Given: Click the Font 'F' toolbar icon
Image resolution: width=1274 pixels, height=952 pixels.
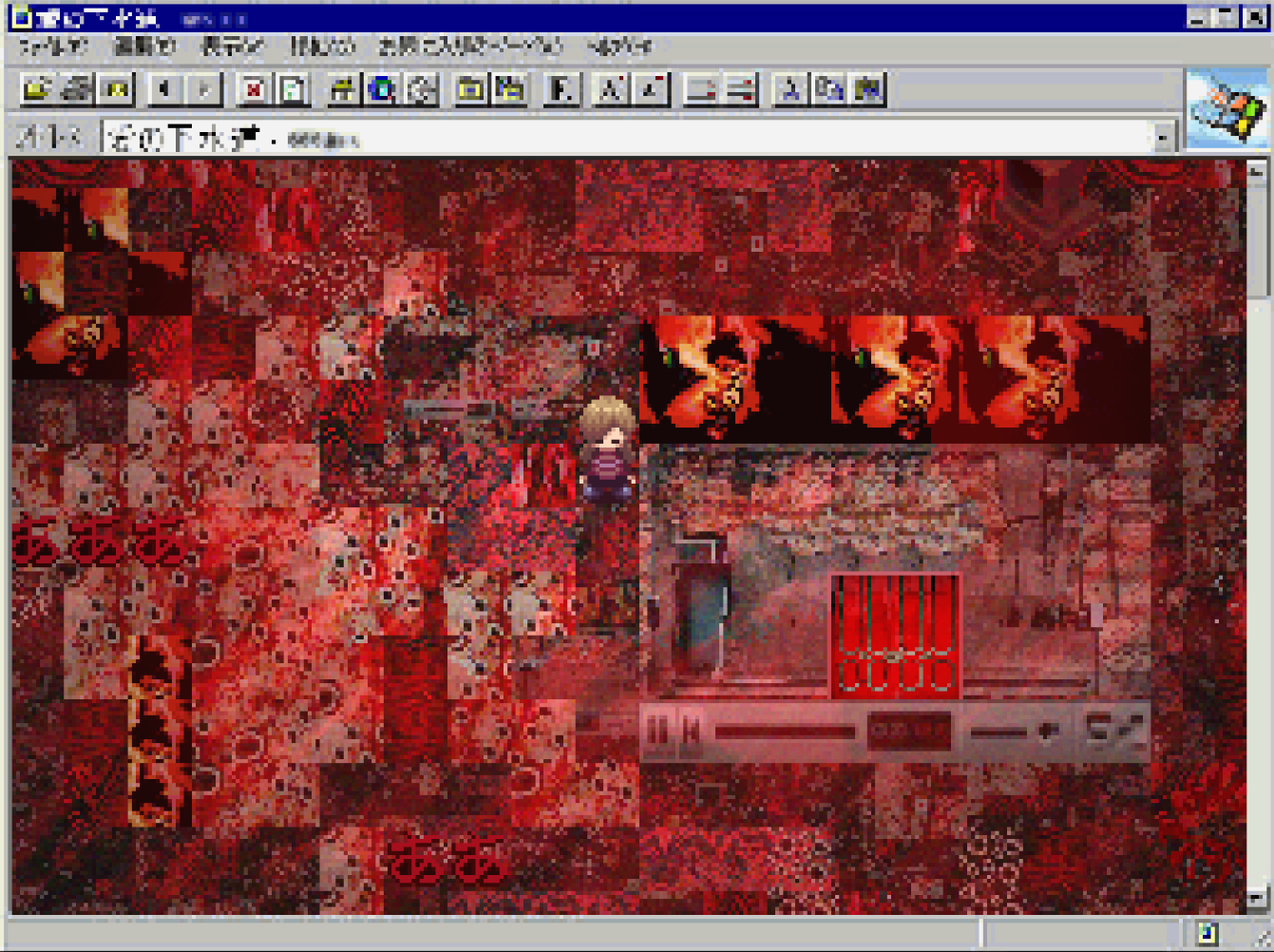Looking at the screenshot, I should (561, 89).
